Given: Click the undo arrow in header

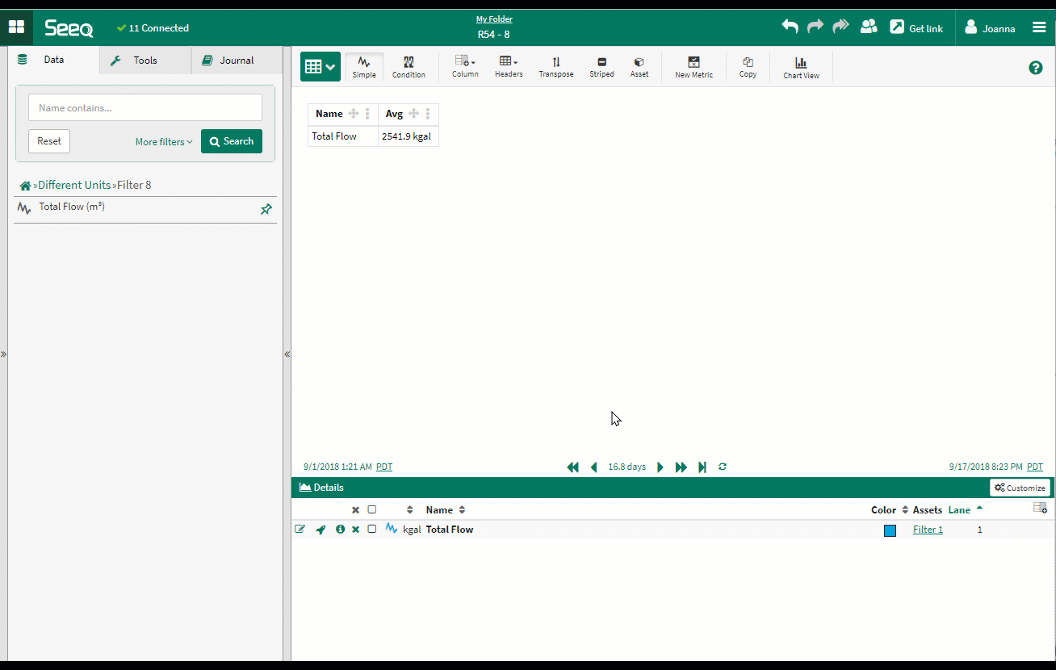Looking at the screenshot, I should coord(790,27).
